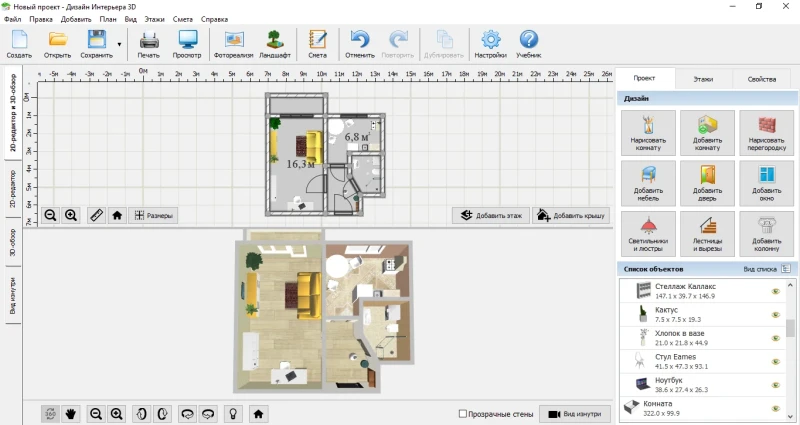Screen dimensions: 800x425
Task: Zoom out in the 3D view
Action: tap(96, 414)
